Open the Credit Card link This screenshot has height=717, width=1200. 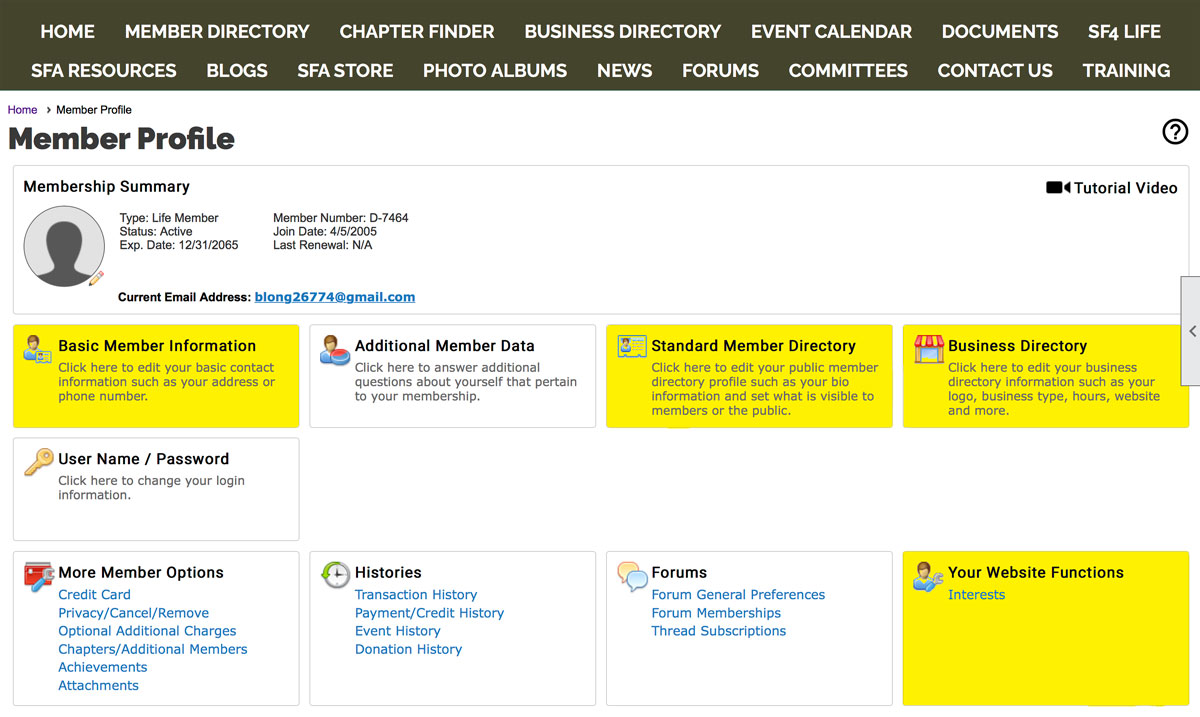pos(95,595)
